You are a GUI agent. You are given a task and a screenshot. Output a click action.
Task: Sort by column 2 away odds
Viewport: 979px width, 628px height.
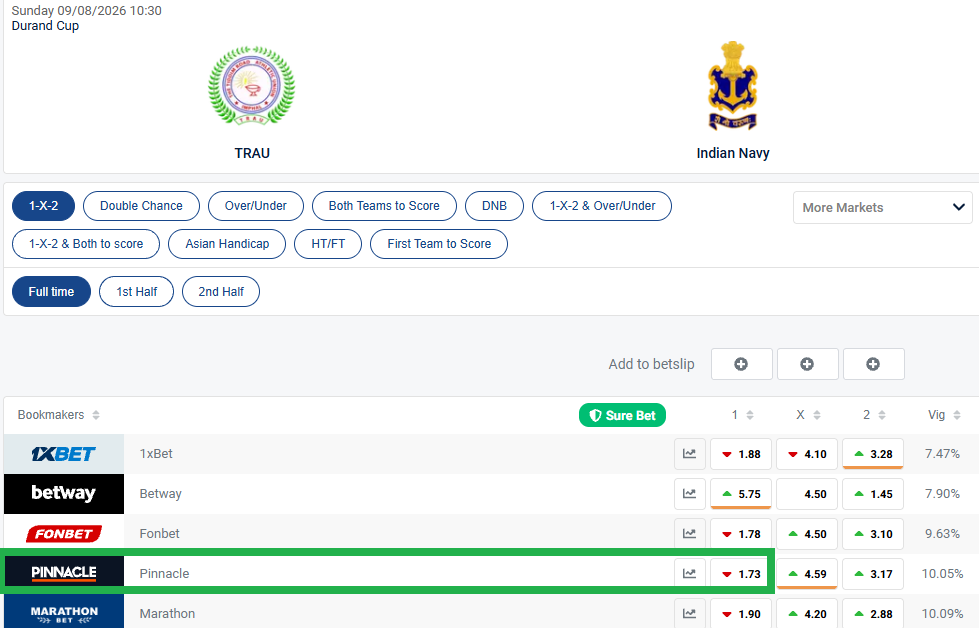click(x=874, y=415)
